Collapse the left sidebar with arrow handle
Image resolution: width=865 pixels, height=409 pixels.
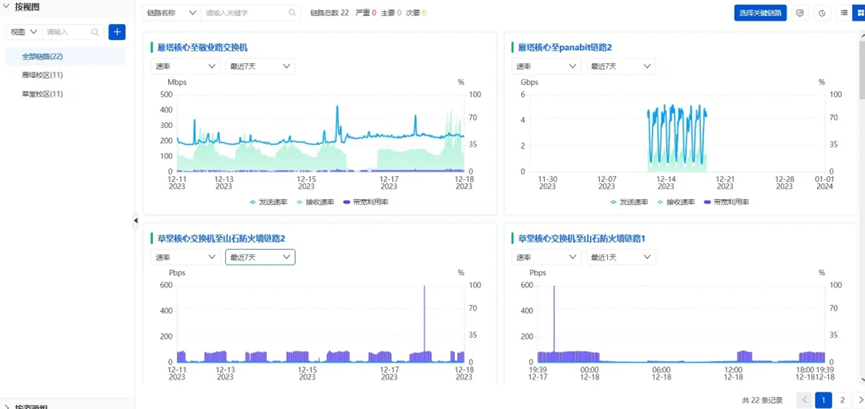(136, 221)
